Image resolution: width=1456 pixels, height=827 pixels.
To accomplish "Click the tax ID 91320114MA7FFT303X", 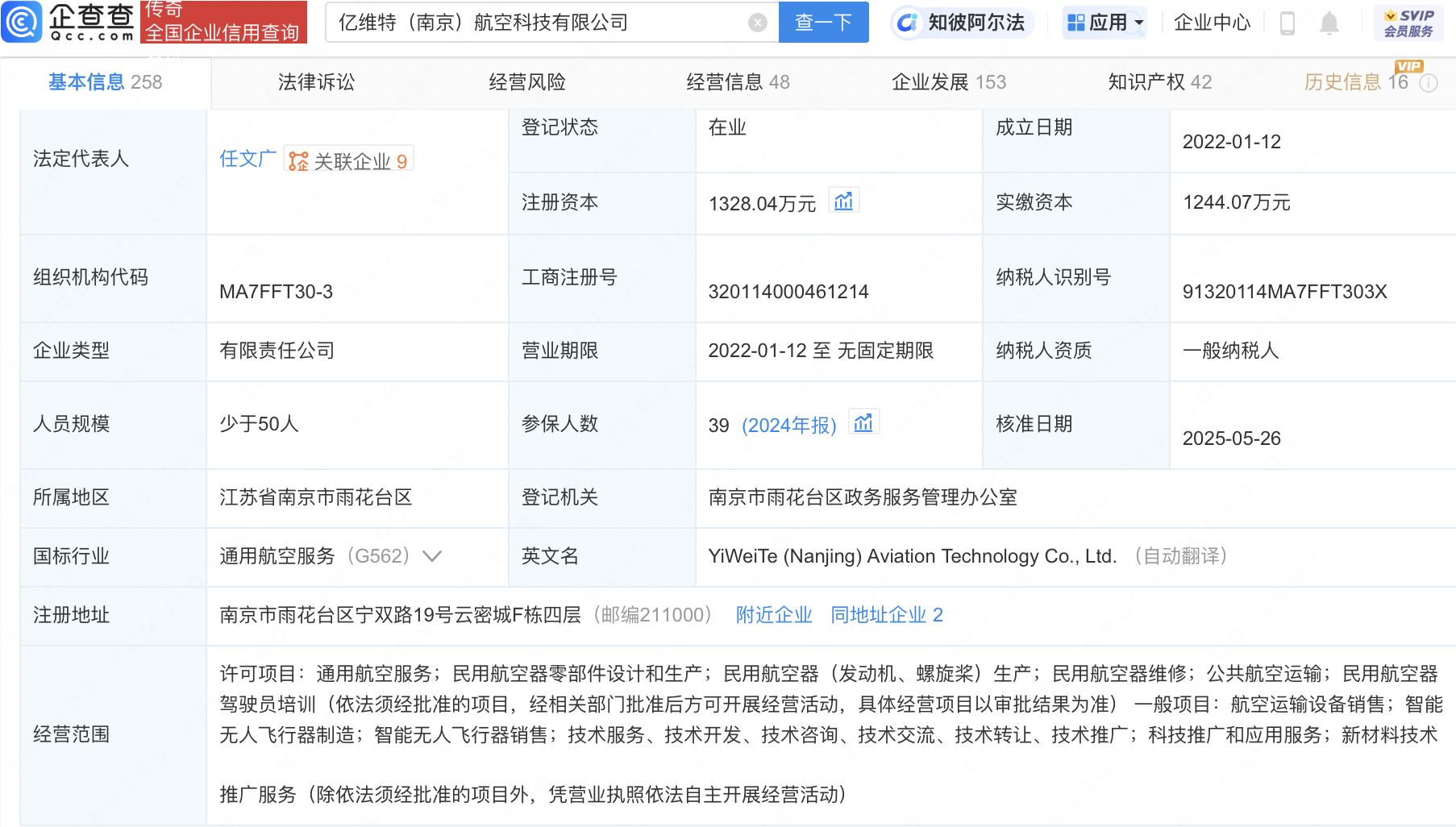I will pyautogui.click(x=1284, y=292).
